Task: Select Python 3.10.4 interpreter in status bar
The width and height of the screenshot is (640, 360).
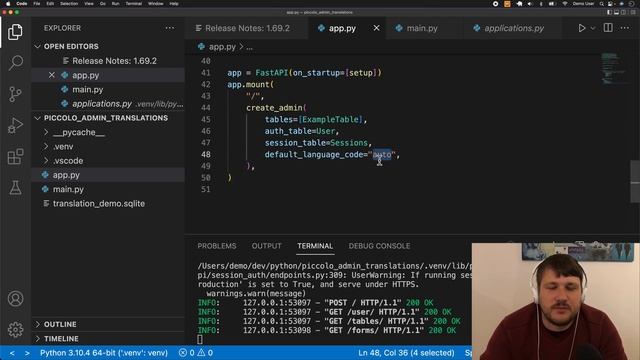Action: 104,353
